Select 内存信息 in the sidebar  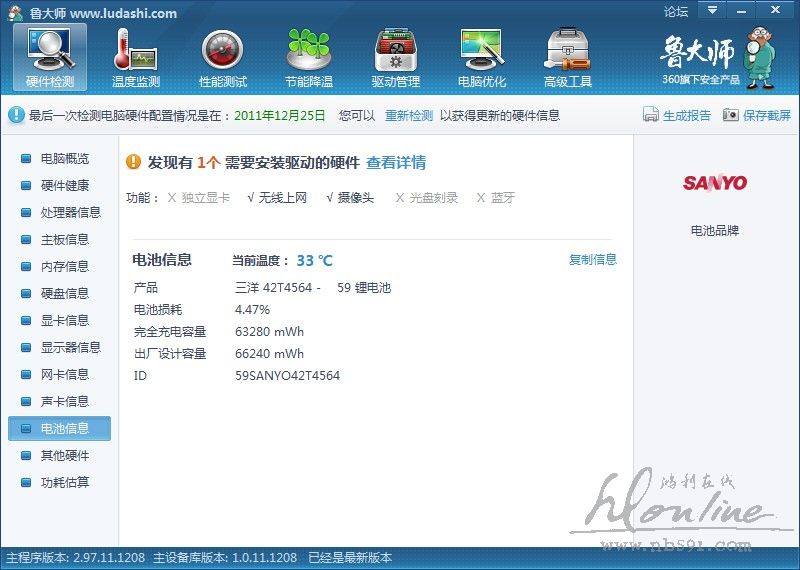65,266
